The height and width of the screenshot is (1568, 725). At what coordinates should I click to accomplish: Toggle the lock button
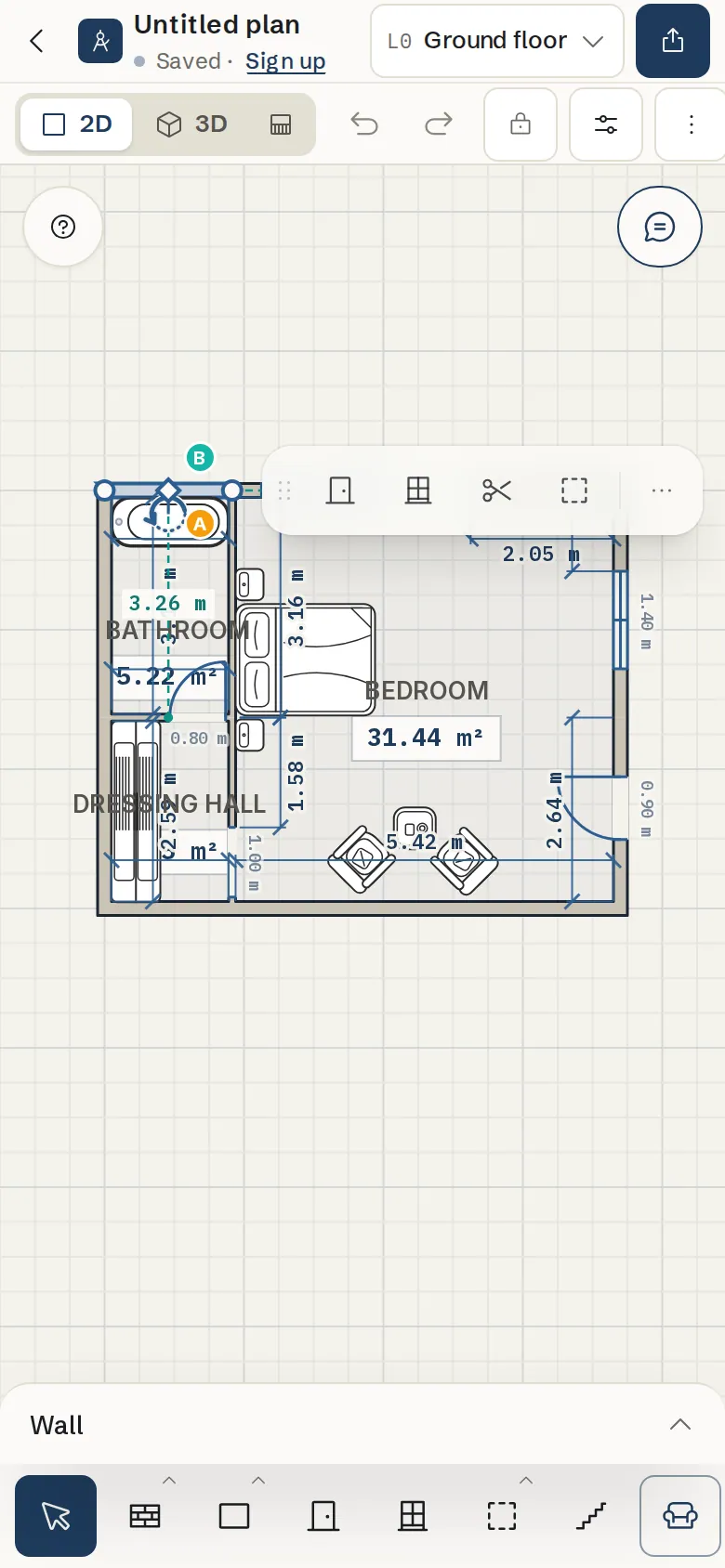click(x=521, y=124)
